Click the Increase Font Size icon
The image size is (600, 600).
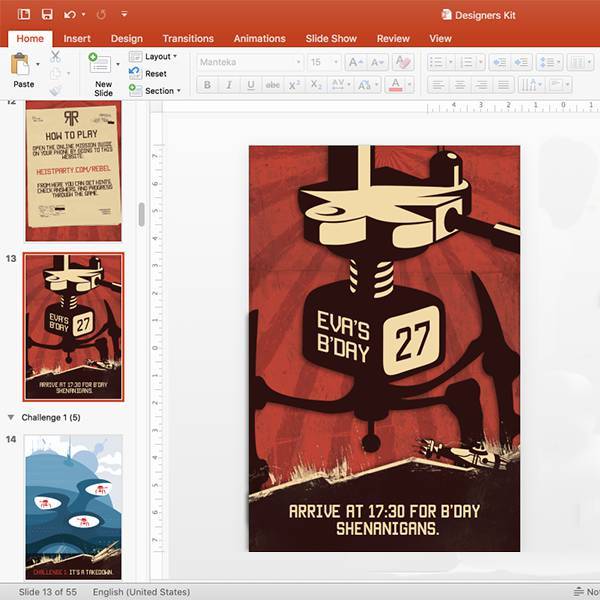tap(356, 62)
